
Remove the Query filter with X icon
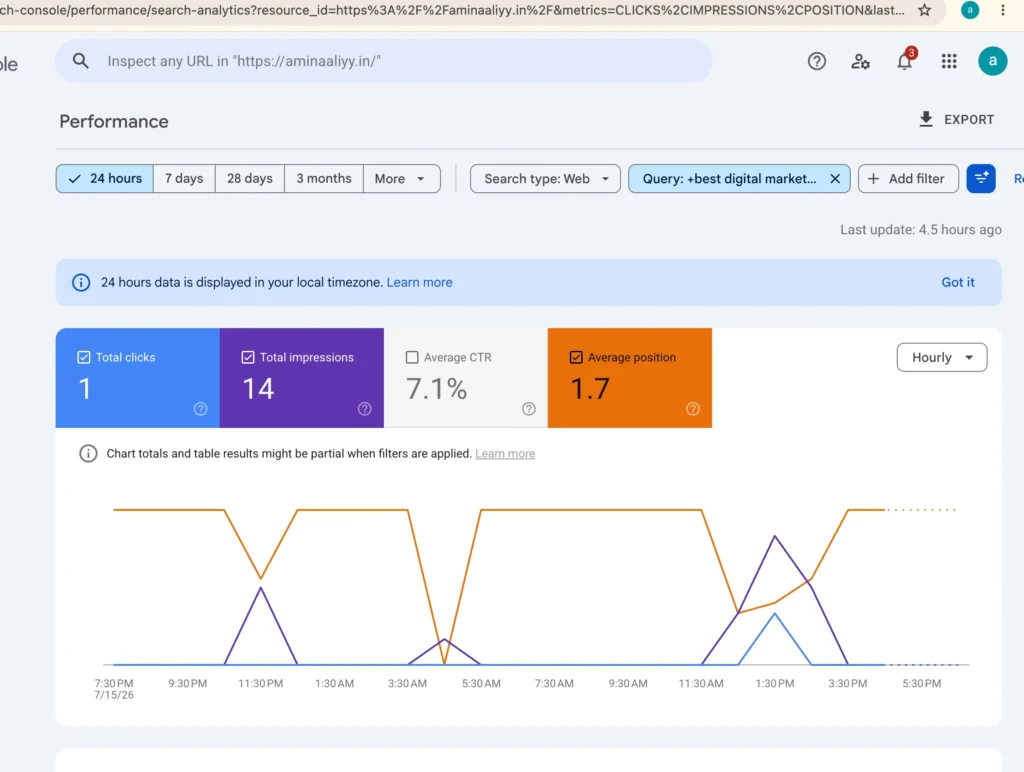coord(835,179)
